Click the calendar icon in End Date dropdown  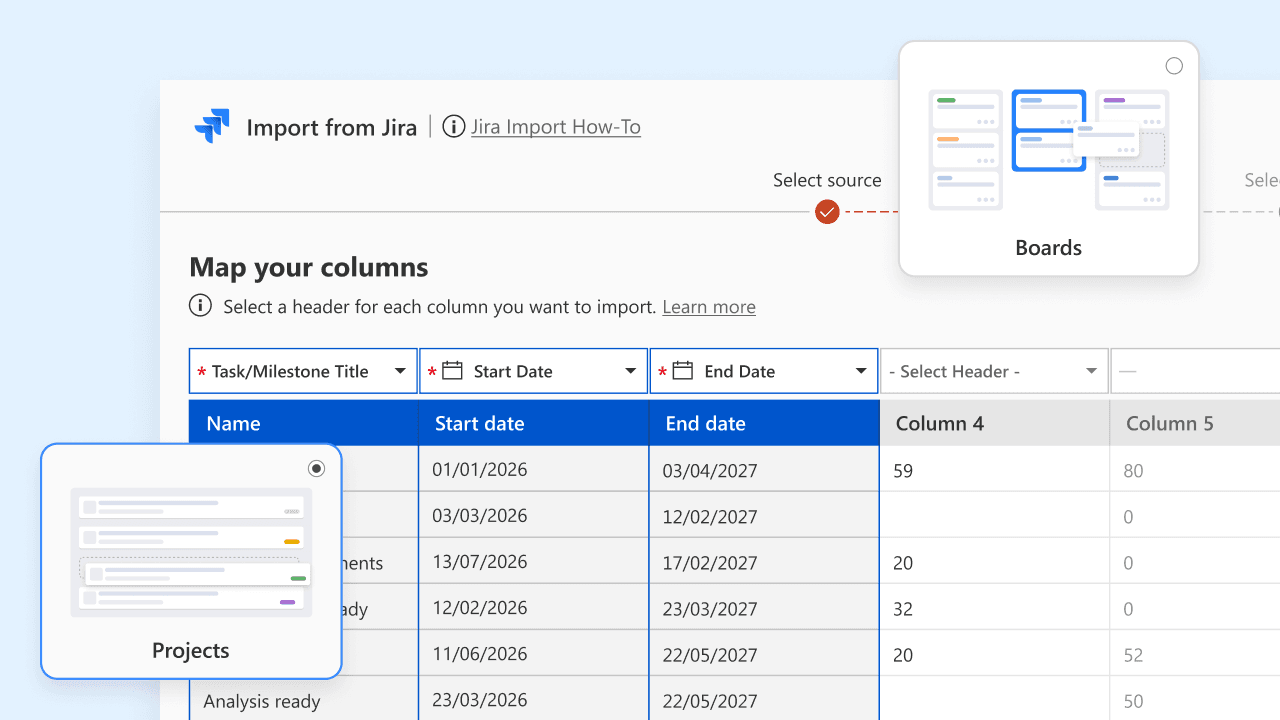tap(683, 371)
